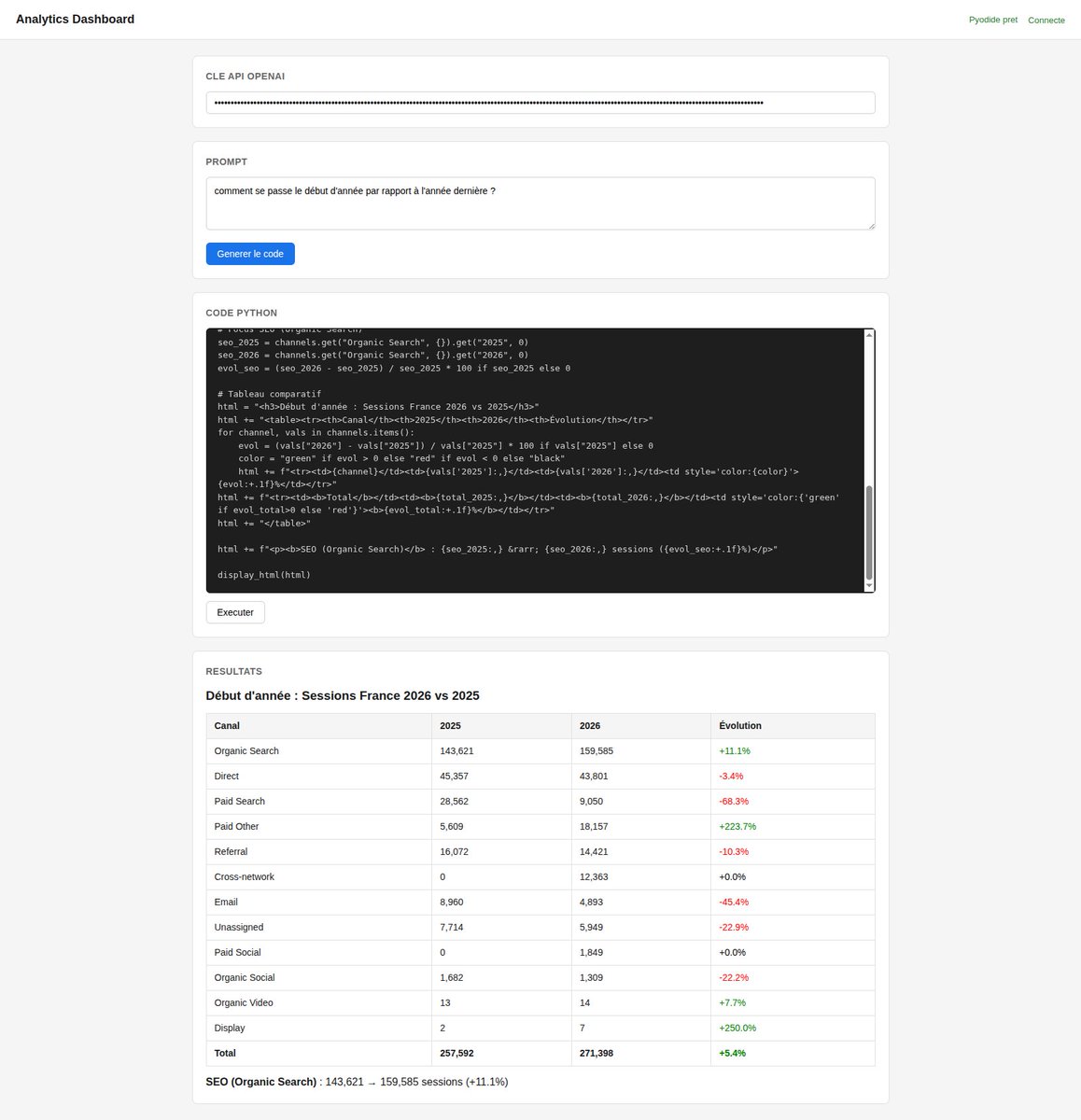
Task: Select the Organic Social row label
Action: click(245, 977)
